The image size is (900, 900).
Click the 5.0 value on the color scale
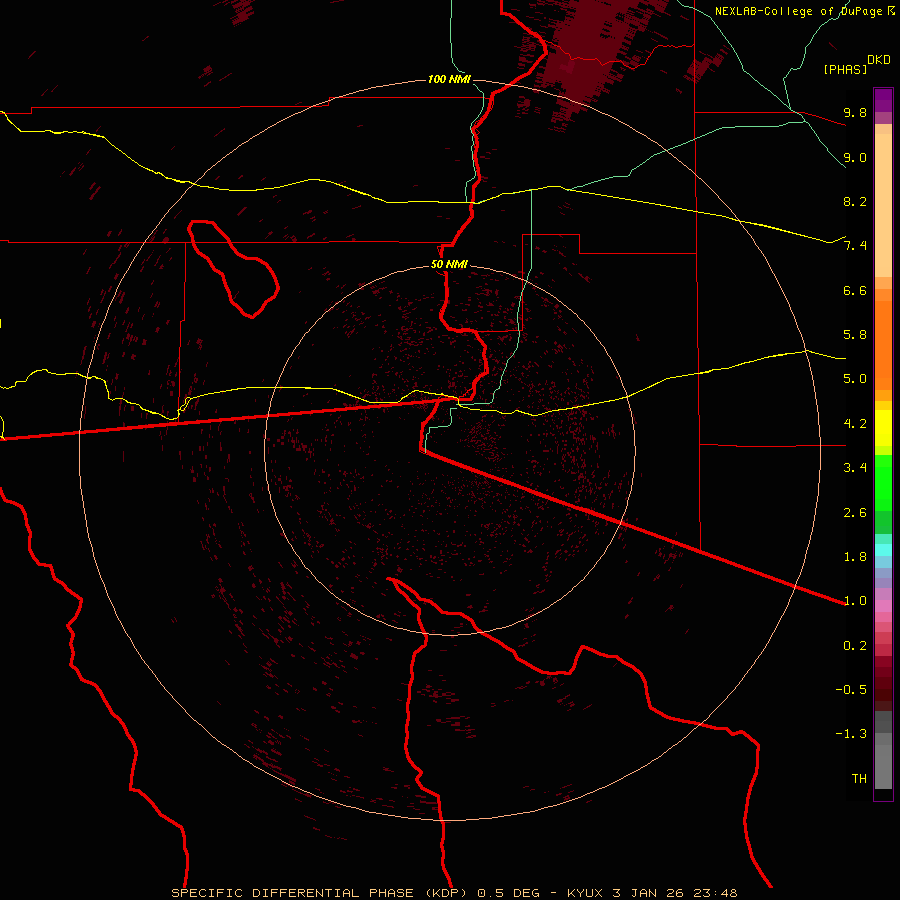coord(855,379)
